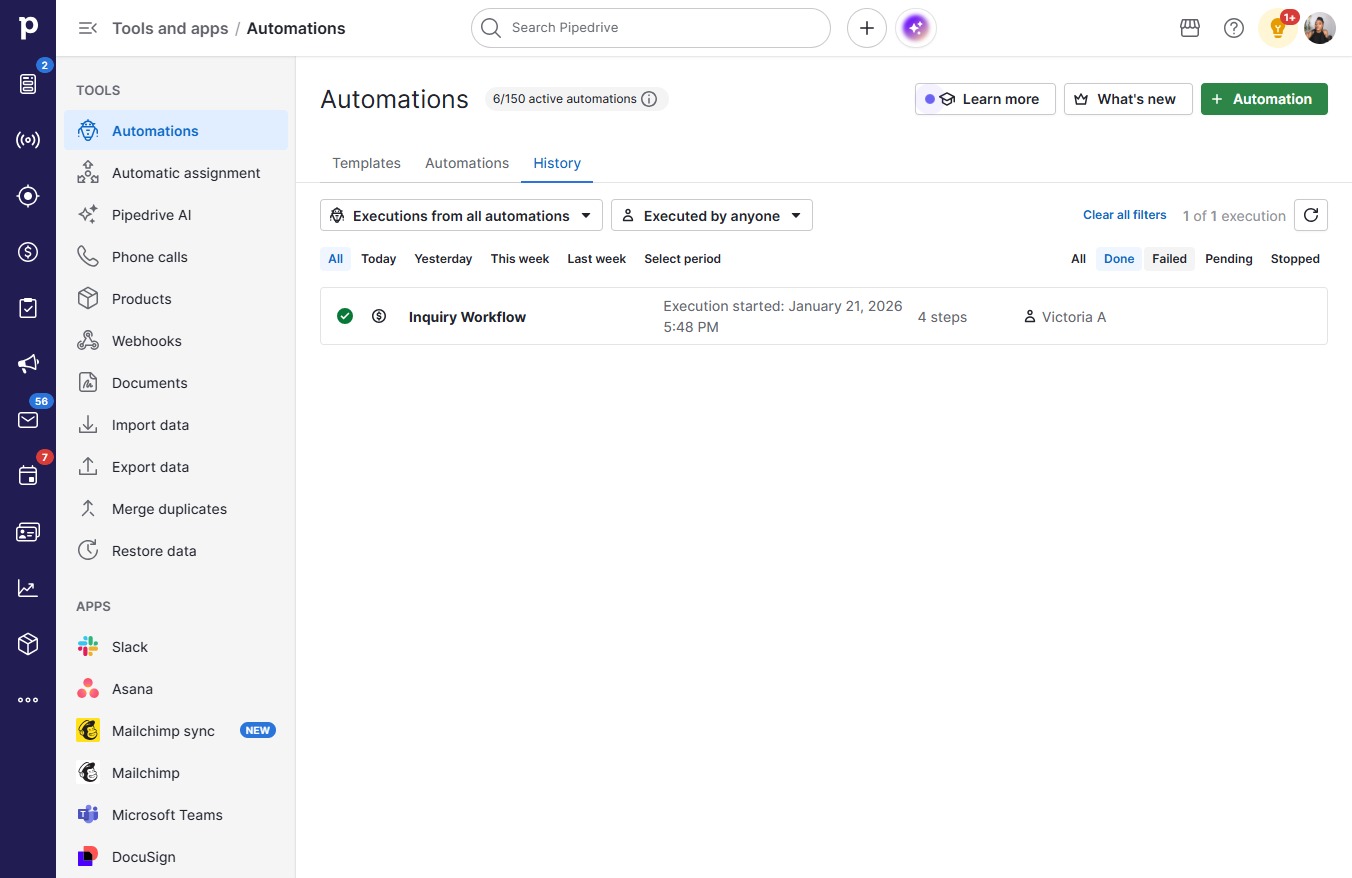
Task: Open the More ellipsis icon in sidebar
Action: (x=28, y=700)
